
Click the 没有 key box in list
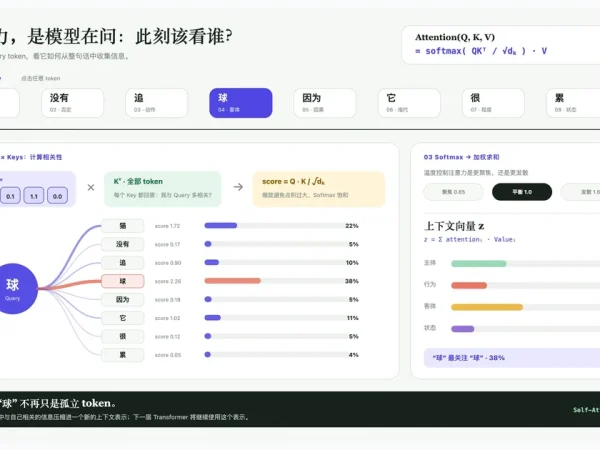tap(123, 244)
